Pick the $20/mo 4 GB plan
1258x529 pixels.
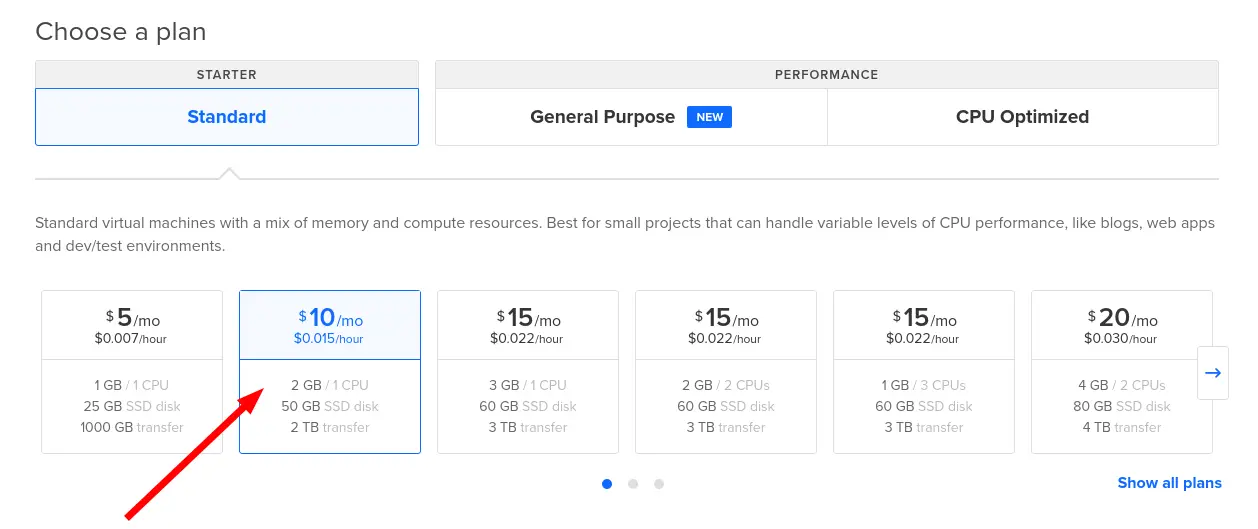1122,372
